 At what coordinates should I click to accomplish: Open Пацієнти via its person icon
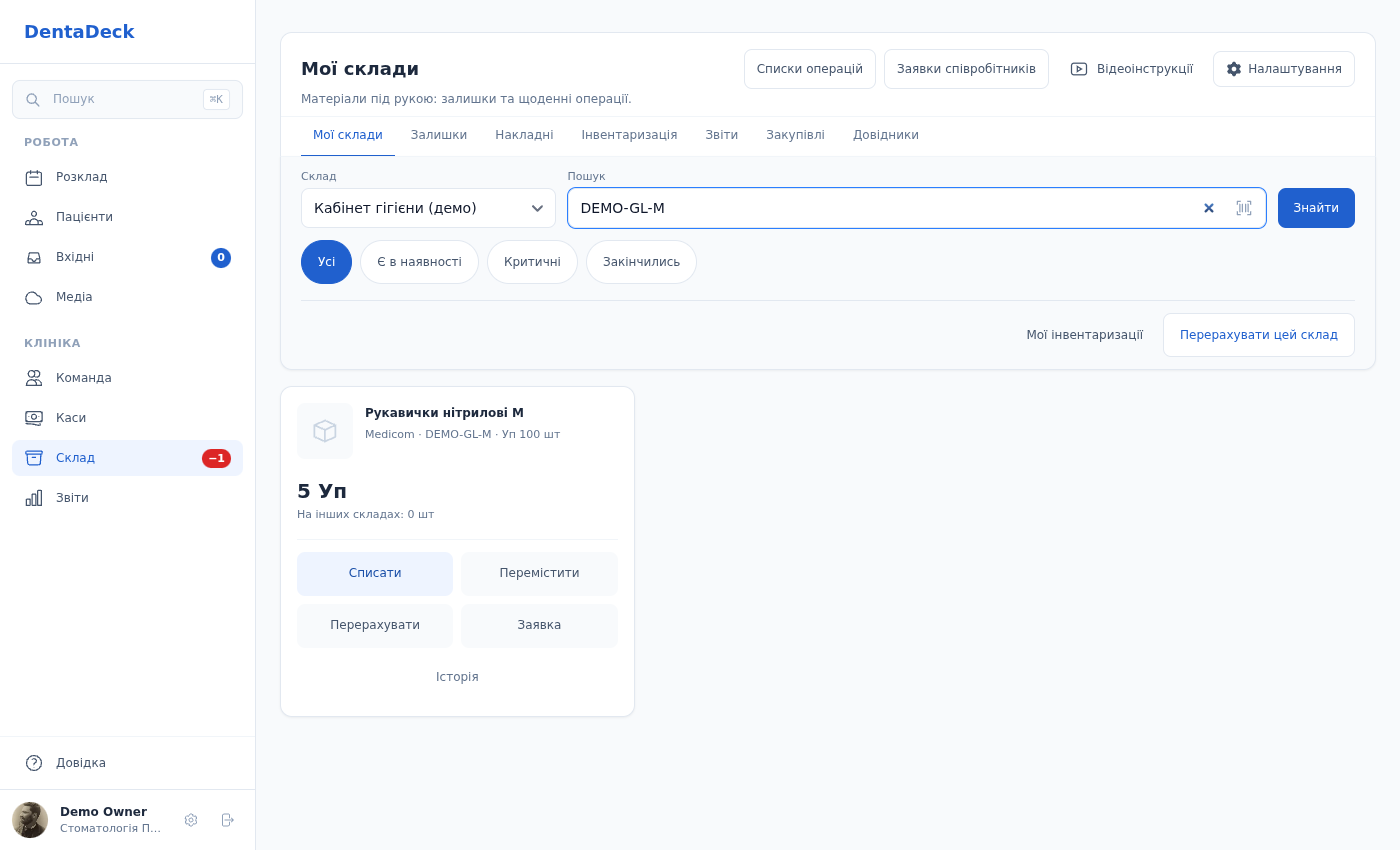pos(34,217)
